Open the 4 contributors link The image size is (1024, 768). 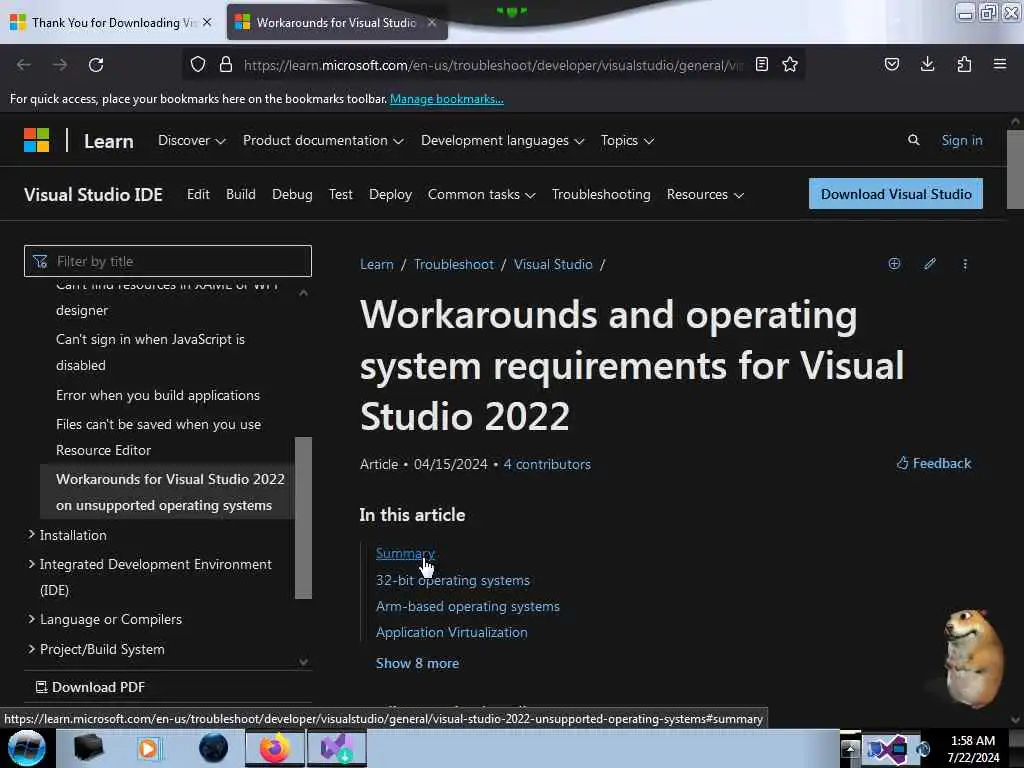[547, 464]
